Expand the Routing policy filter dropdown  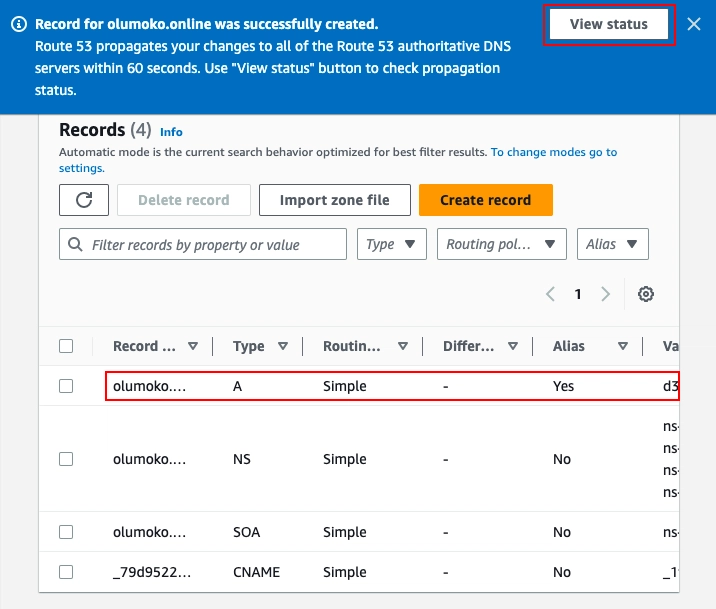pyautogui.click(x=502, y=244)
